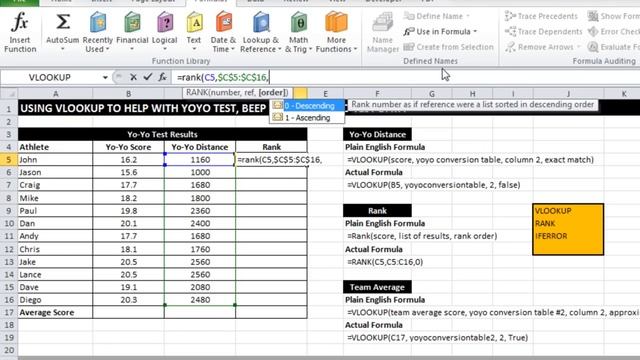The height and width of the screenshot is (360, 640).
Task: Select column A header
Action: [x=56, y=94]
